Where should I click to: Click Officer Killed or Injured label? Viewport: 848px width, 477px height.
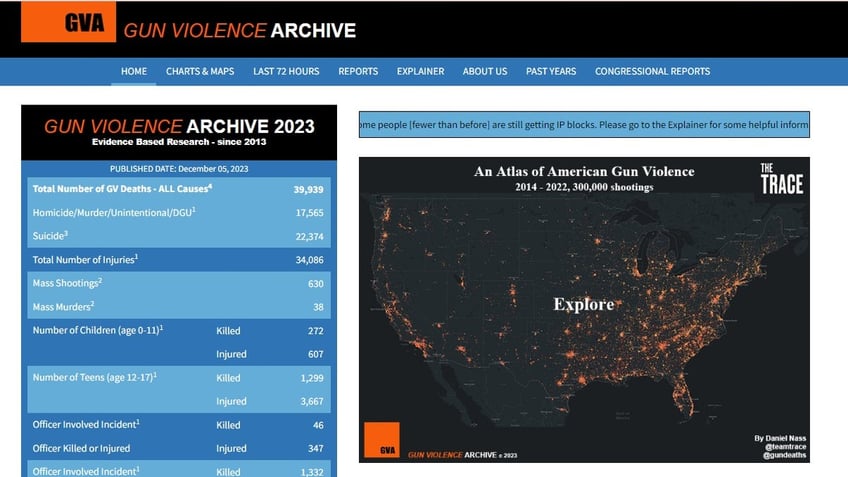point(81,448)
